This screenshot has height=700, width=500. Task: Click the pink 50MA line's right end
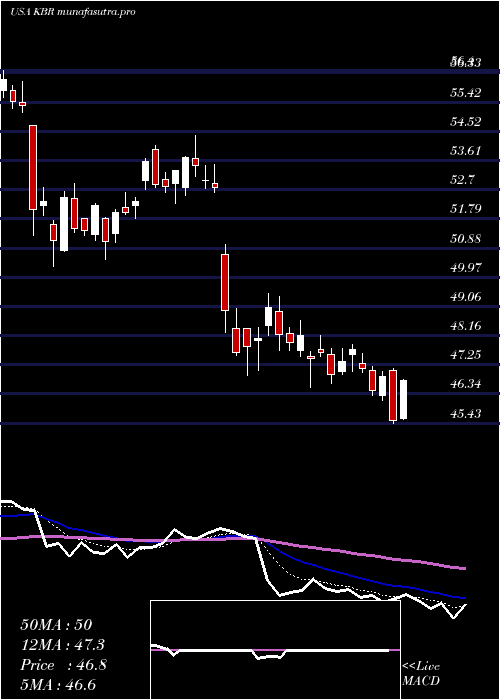coord(464,568)
